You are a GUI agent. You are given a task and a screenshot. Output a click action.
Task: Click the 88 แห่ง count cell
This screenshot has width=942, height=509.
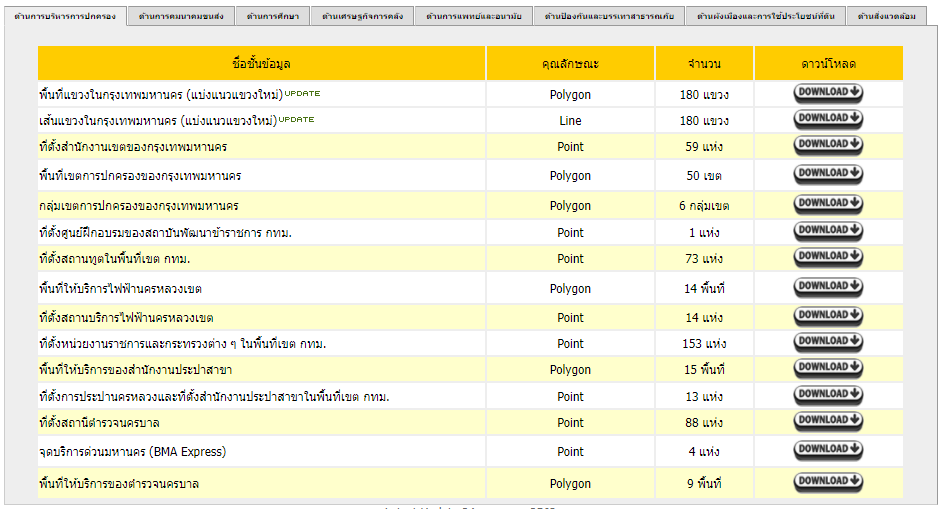point(704,423)
